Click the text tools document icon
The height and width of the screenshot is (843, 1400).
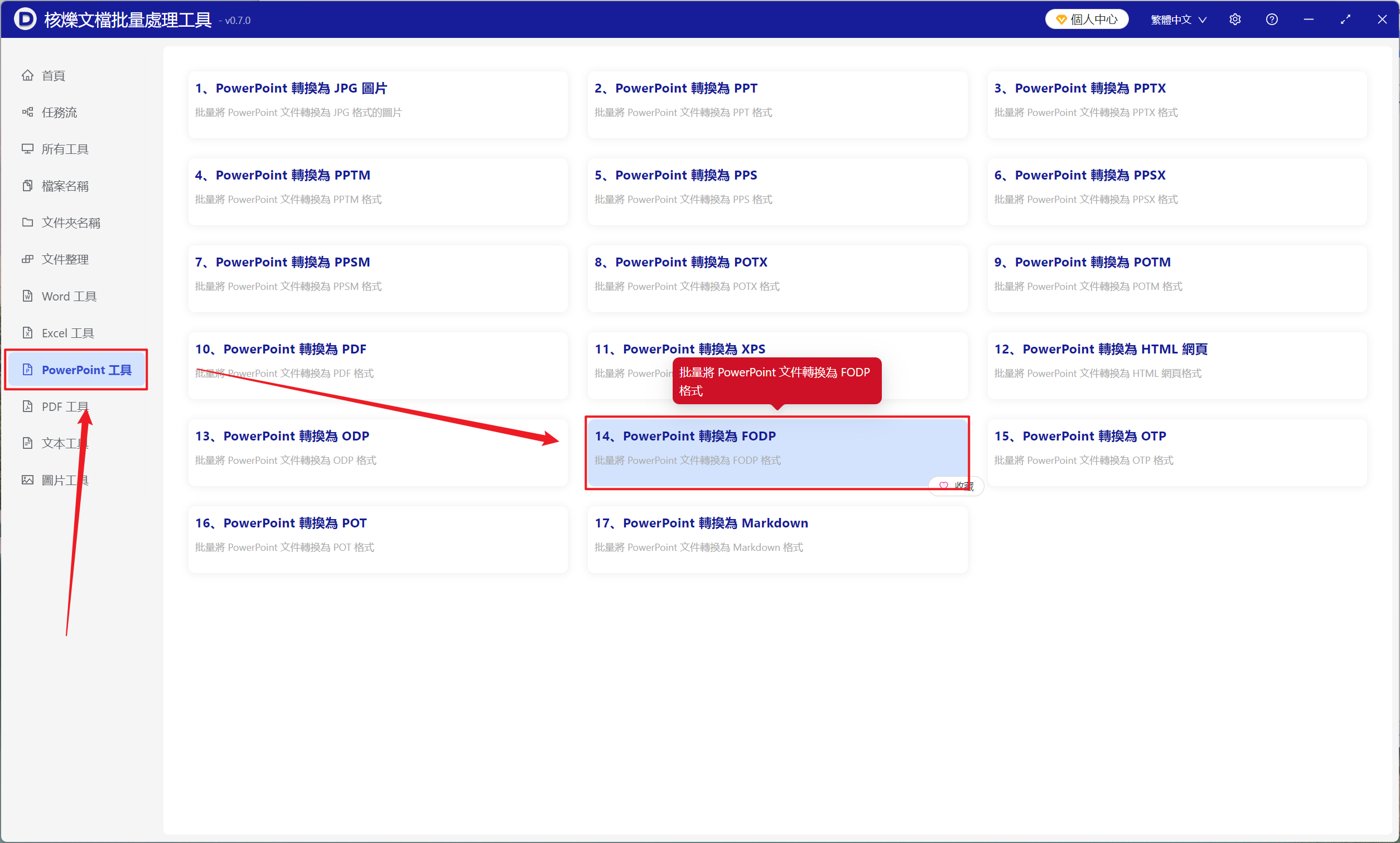(27, 443)
